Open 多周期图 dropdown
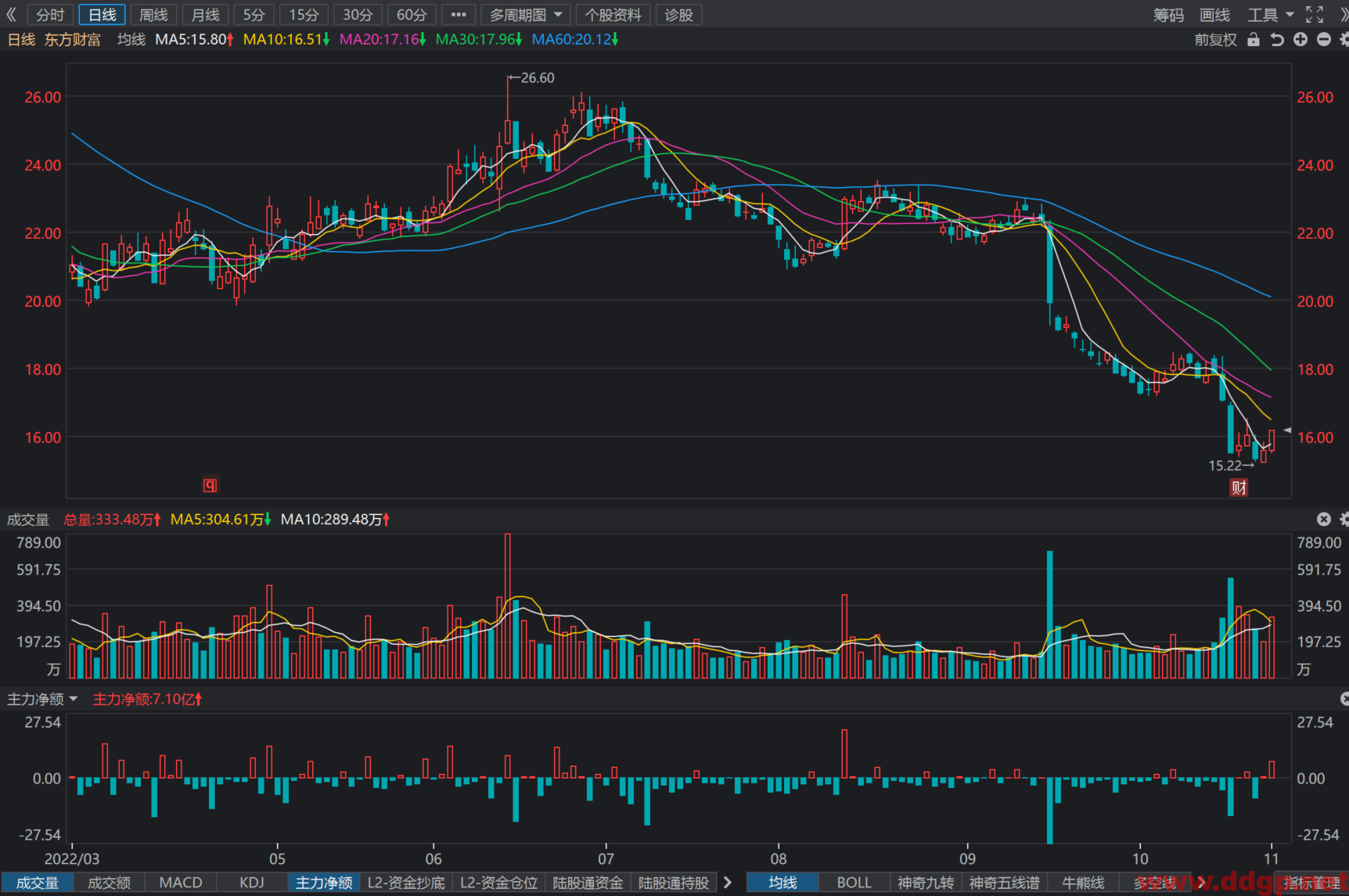1349x896 pixels. point(525,15)
